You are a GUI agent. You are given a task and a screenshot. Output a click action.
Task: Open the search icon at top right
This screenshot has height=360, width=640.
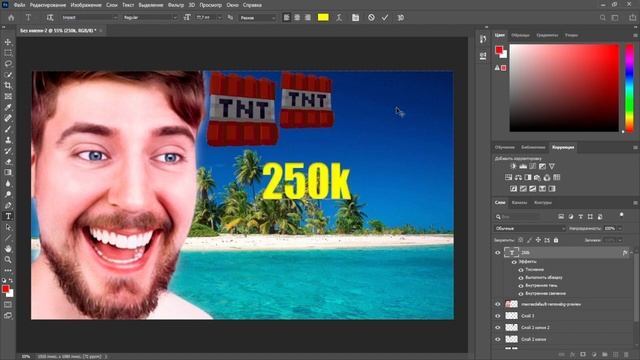click(x=602, y=18)
